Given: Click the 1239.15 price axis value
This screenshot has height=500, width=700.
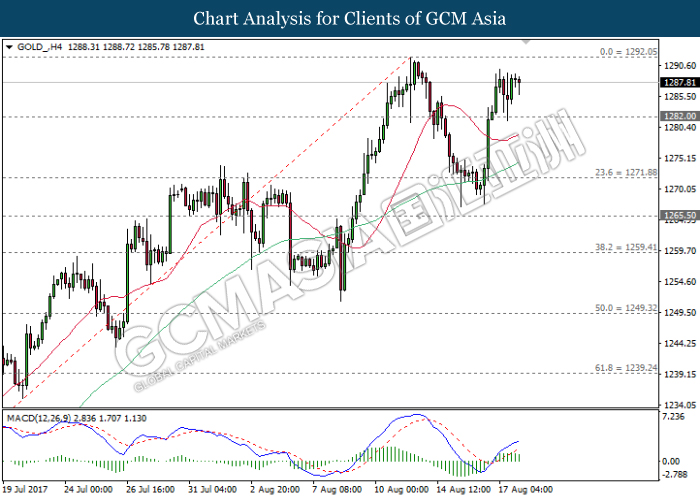Looking at the screenshot, I should point(680,374).
